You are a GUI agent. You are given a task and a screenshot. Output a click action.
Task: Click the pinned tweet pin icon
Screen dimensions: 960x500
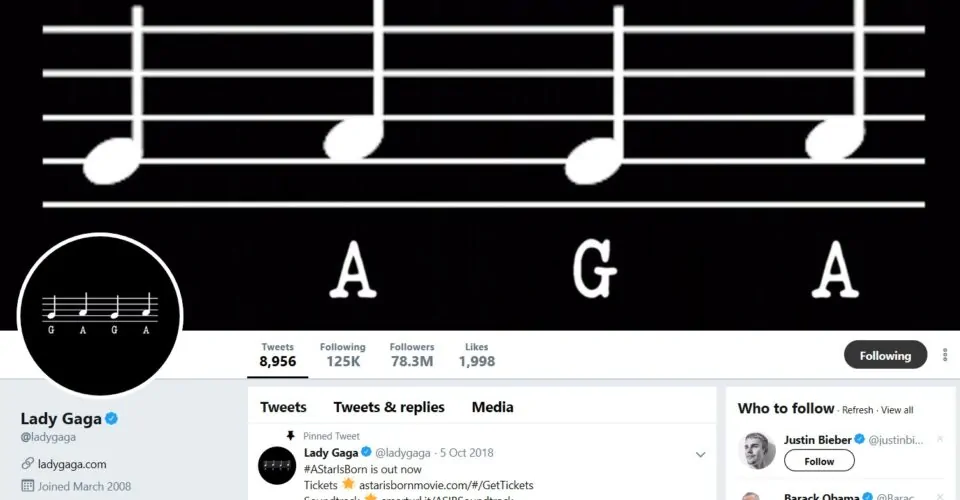point(291,436)
